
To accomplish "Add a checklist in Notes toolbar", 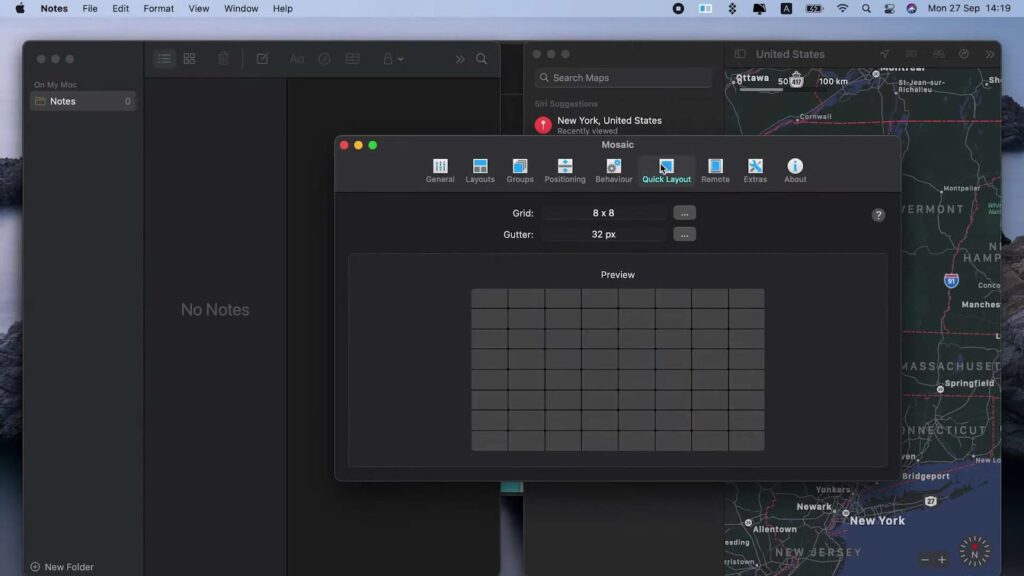I will [325, 59].
